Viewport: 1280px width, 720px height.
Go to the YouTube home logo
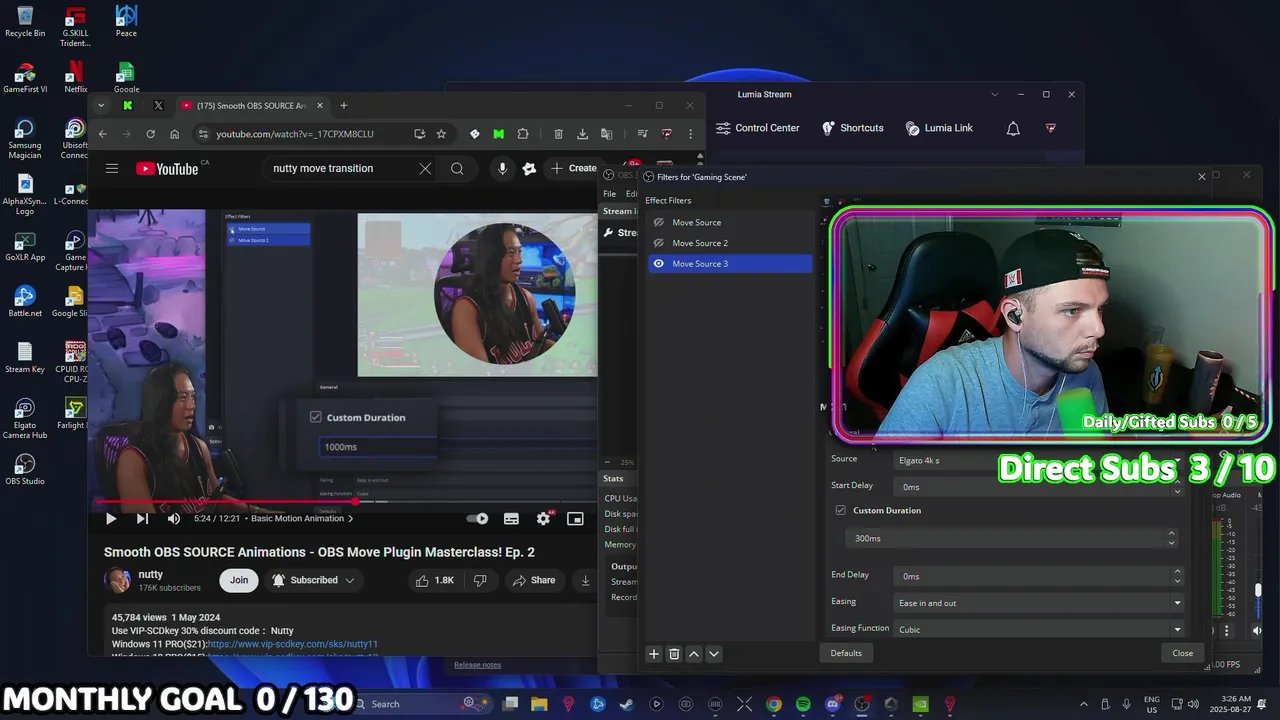167,169
